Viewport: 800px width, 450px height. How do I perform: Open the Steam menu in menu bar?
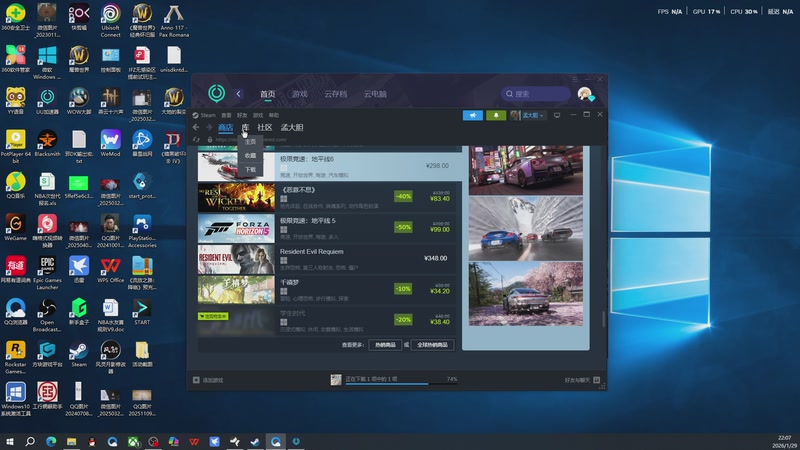tap(205, 115)
